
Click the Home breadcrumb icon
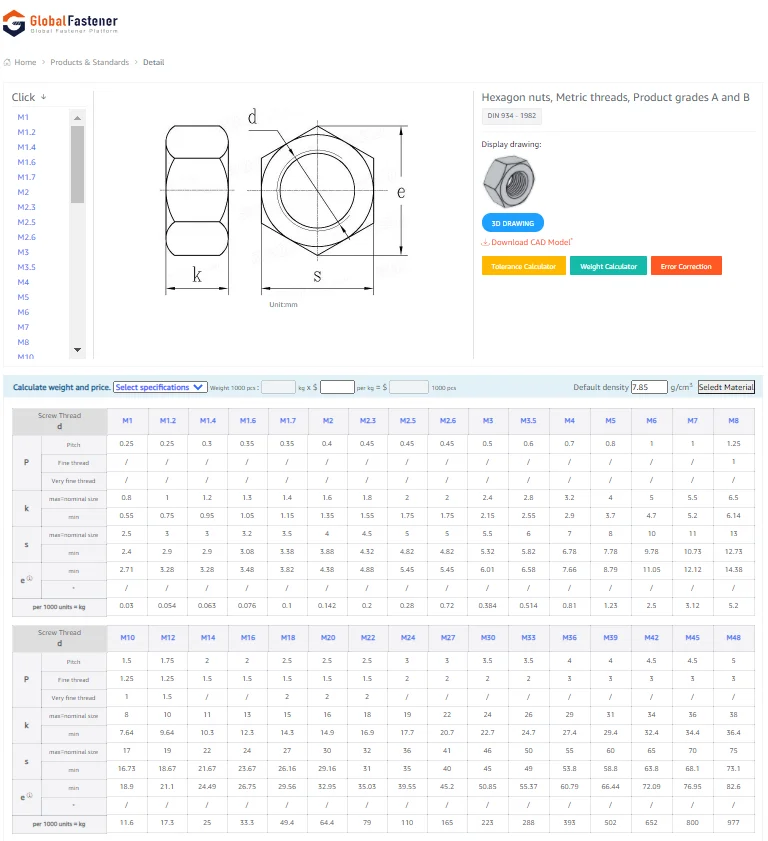[8, 63]
